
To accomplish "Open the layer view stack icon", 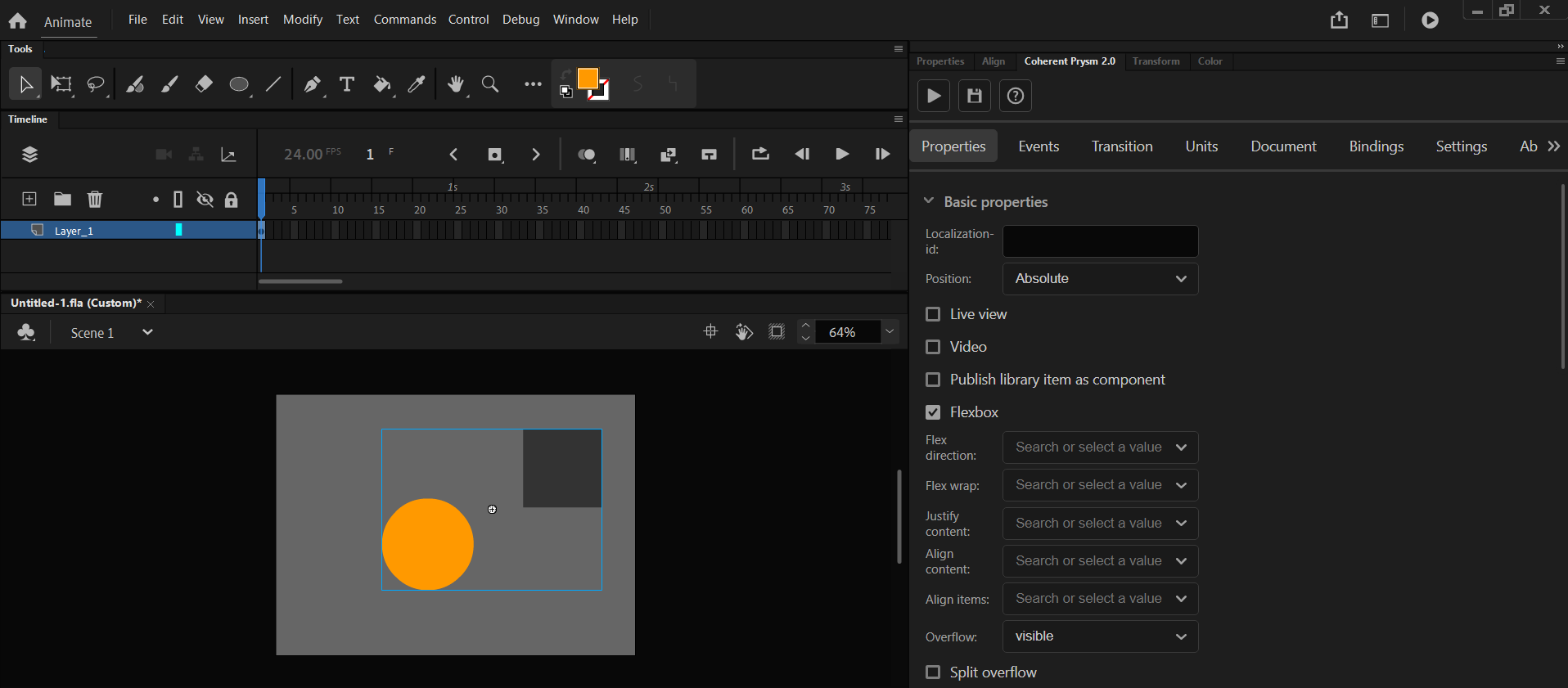I will tap(30, 155).
